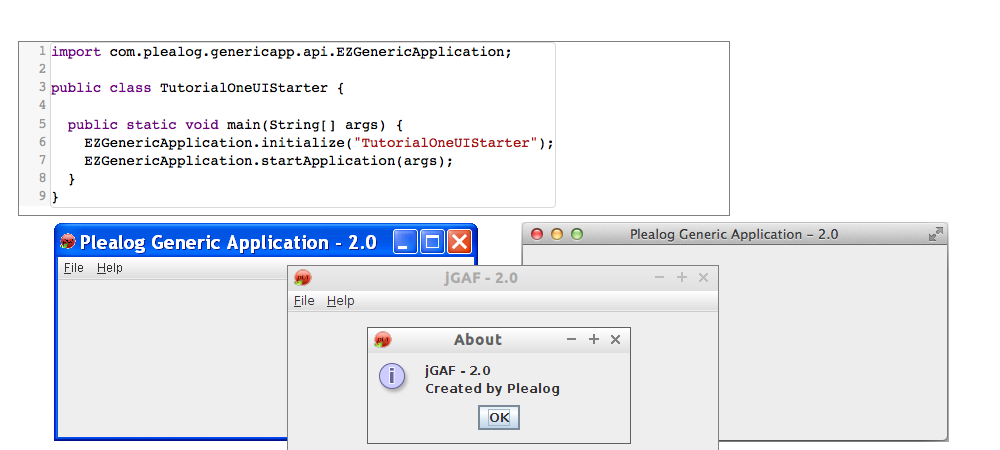
Task: Click the red app icon in About title bar
Action: [x=383, y=340]
